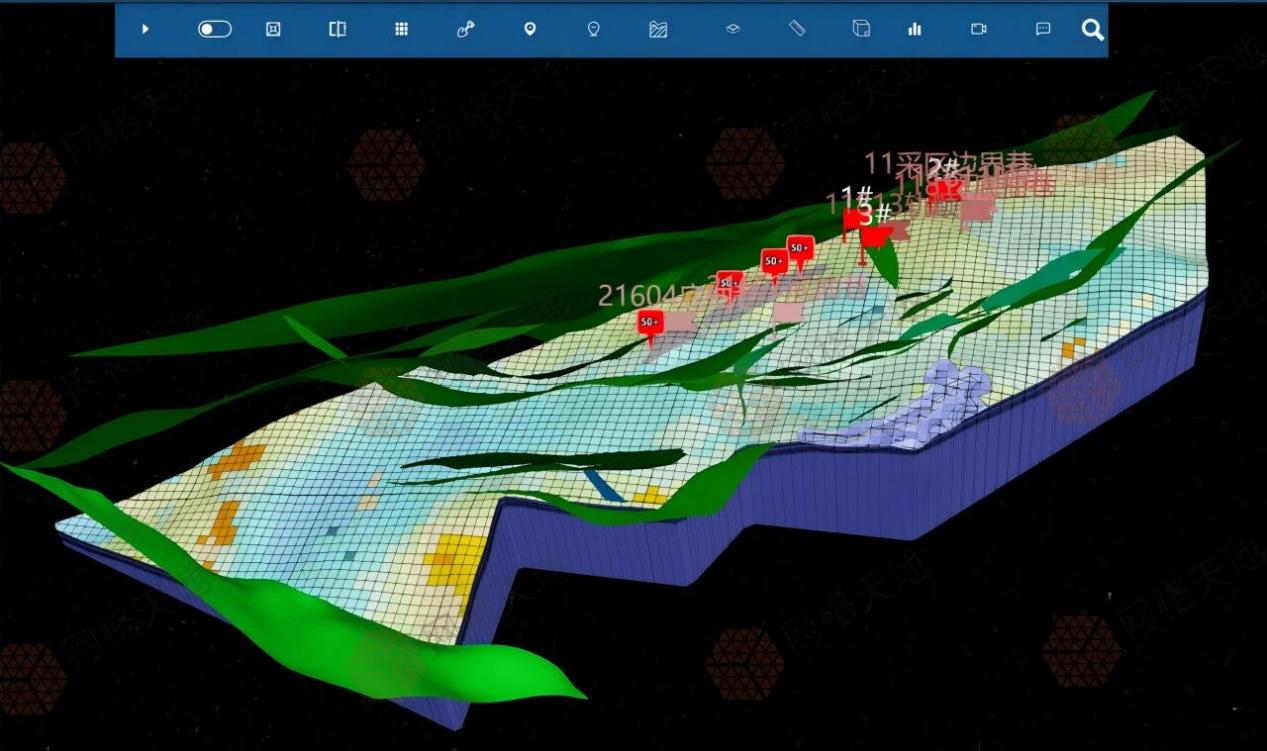
Task: Open the split-panel book icon
Action: (x=338, y=29)
